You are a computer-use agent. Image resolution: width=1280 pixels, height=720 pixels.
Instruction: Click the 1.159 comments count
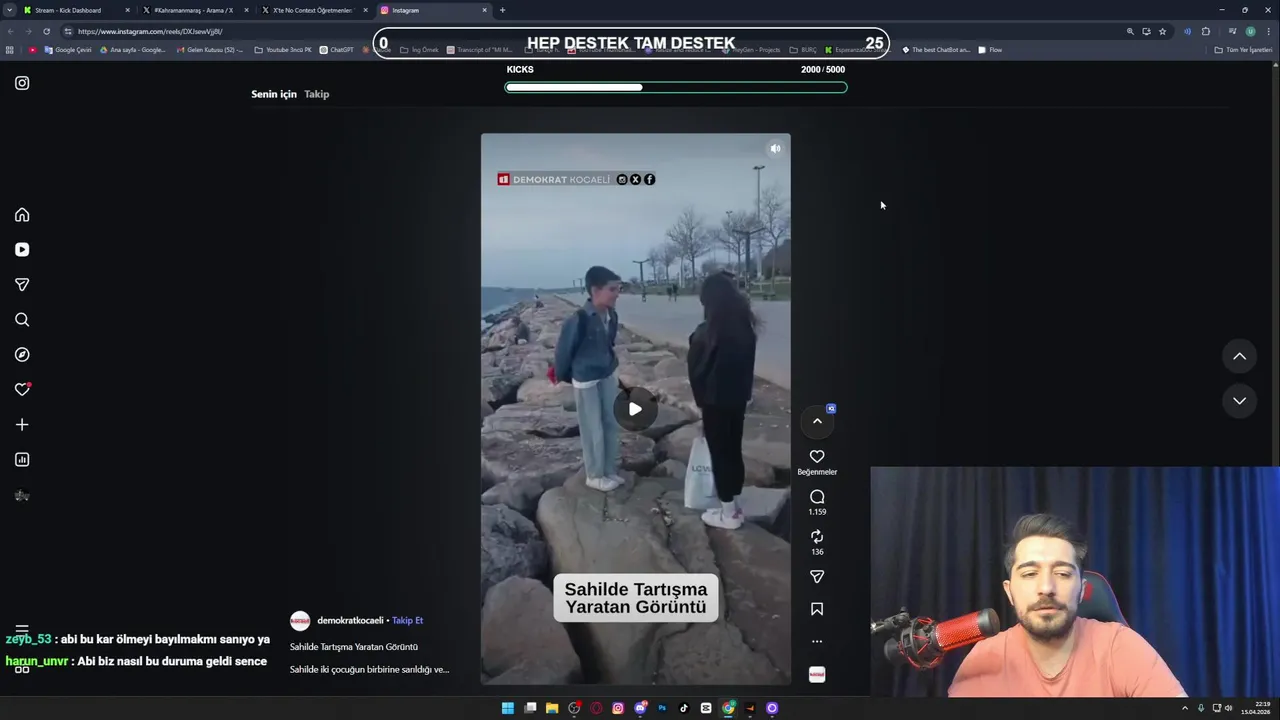point(817,512)
